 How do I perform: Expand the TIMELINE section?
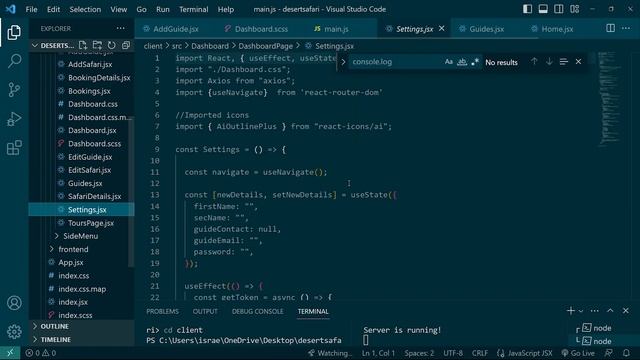56,339
